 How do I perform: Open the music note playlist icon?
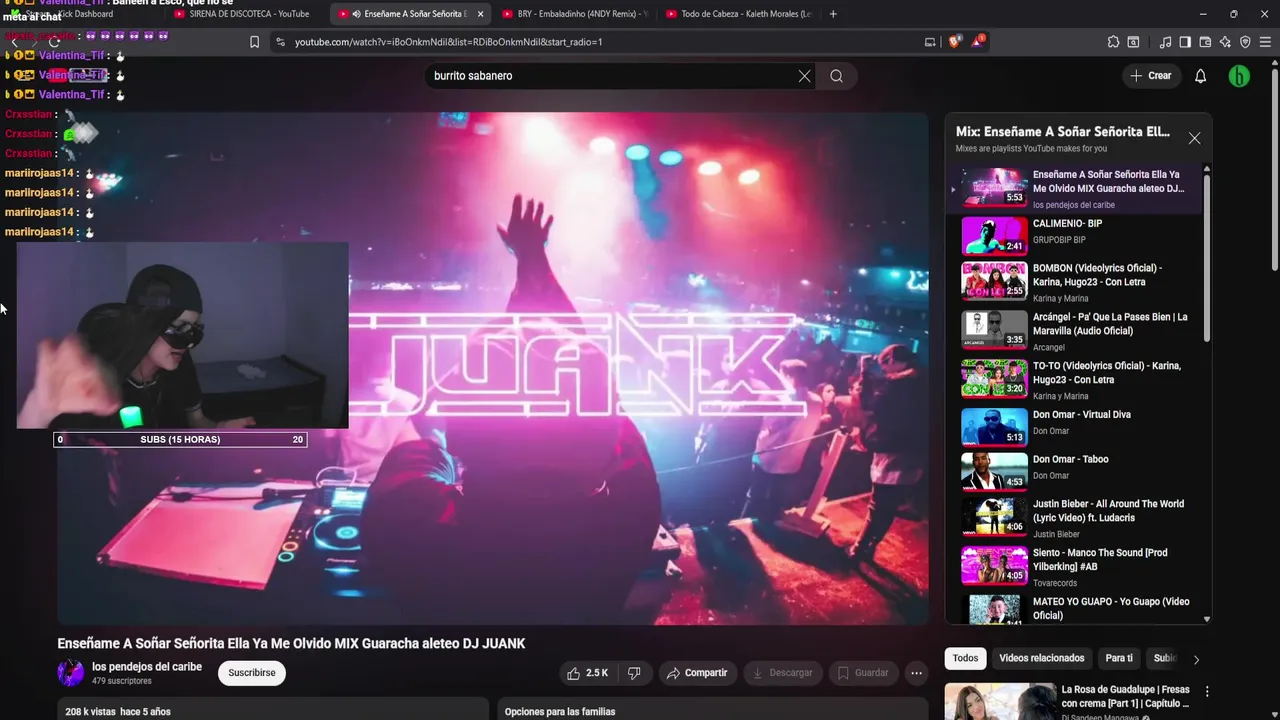click(x=1165, y=42)
